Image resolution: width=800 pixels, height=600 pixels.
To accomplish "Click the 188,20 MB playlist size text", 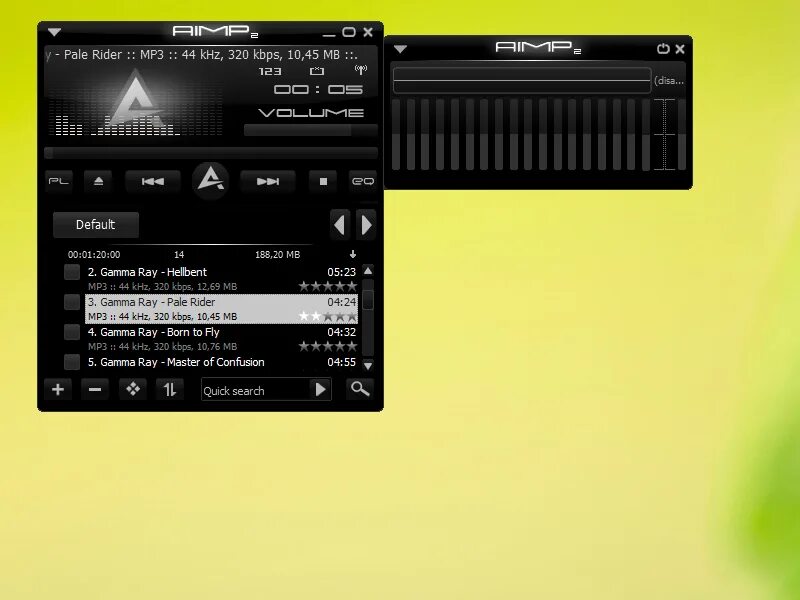I will click(x=278, y=255).
